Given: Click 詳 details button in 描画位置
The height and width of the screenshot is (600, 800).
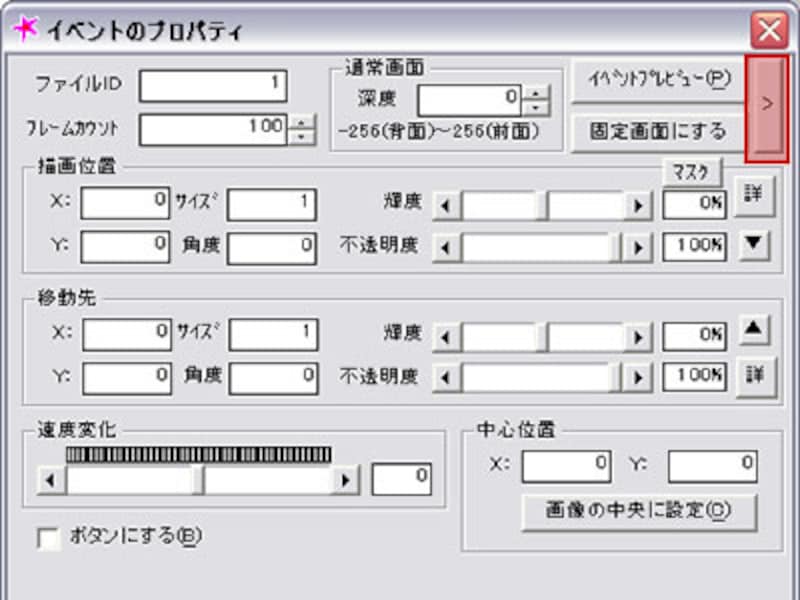Looking at the screenshot, I should 755,196.
